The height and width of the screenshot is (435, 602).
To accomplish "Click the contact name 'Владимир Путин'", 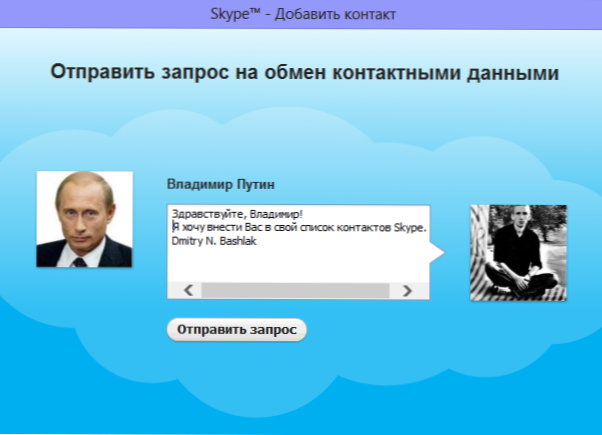I will 221,184.
